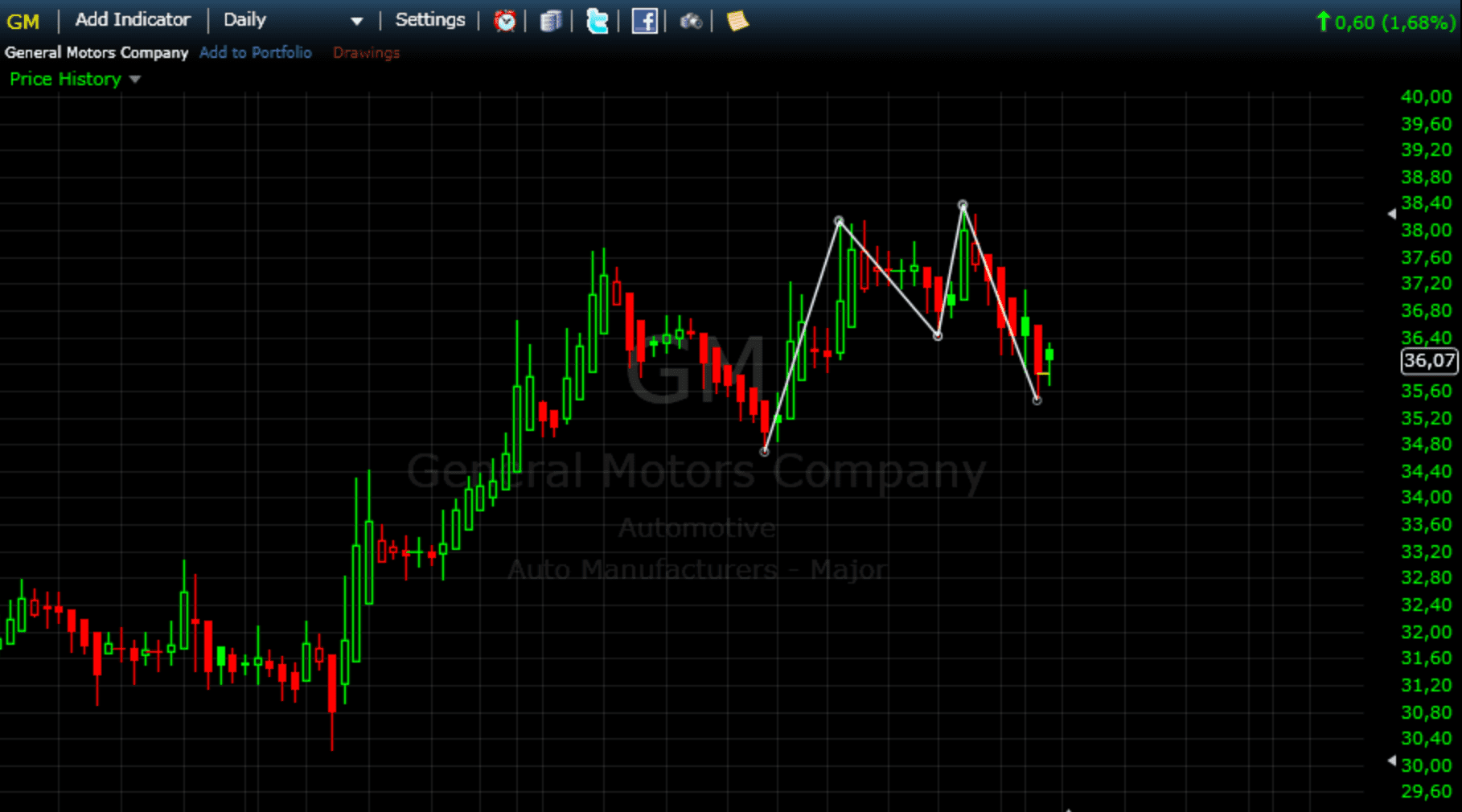
Task: Click the GM ticker symbol
Action: [x=23, y=22]
